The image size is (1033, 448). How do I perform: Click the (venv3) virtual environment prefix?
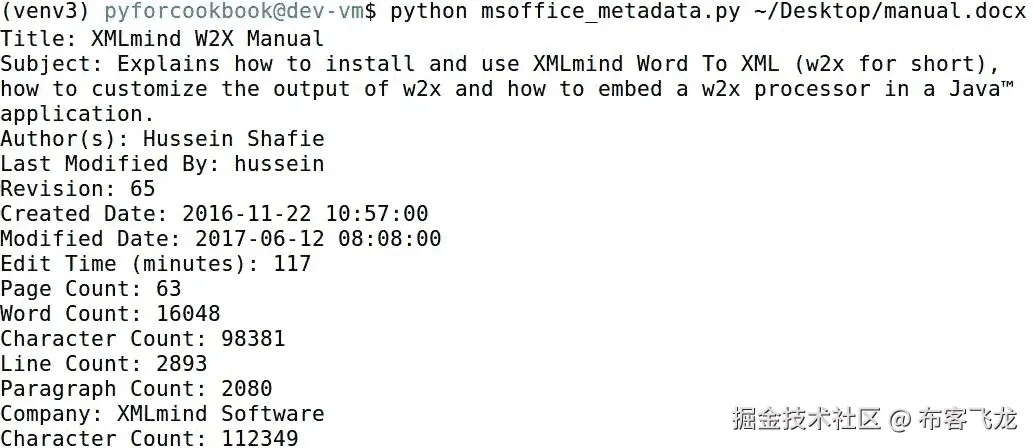(46, 13)
